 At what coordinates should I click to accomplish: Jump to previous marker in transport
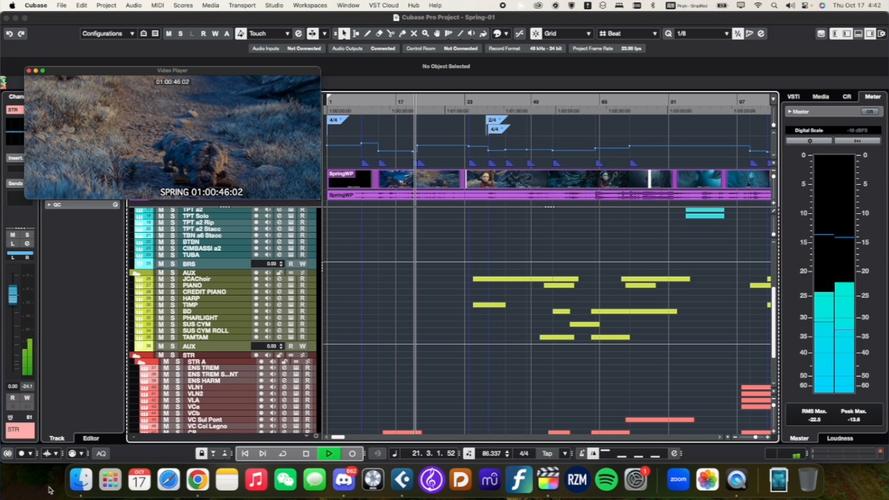click(244, 453)
